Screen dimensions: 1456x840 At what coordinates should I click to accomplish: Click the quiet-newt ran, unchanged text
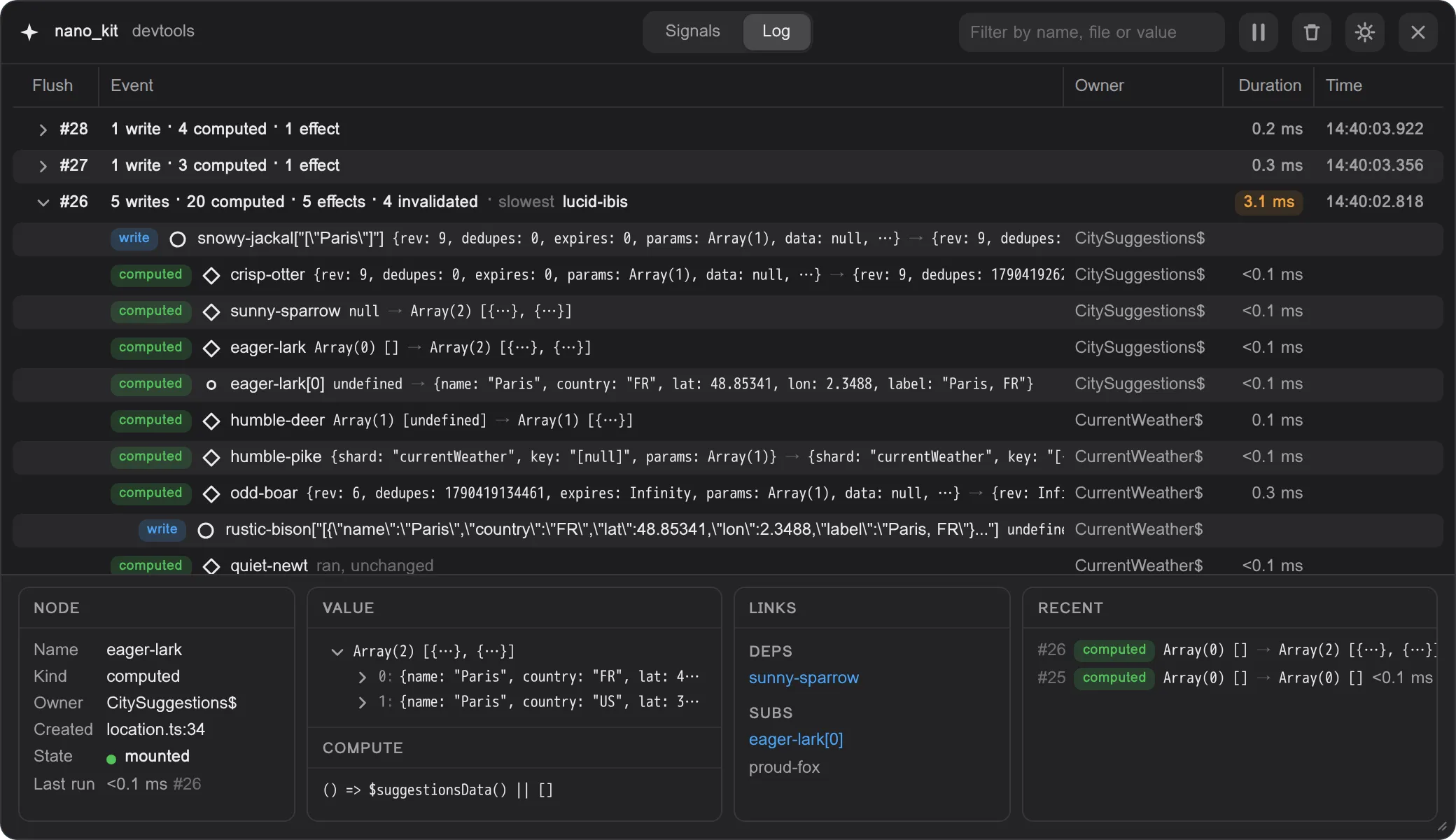pyautogui.click(x=374, y=566)
